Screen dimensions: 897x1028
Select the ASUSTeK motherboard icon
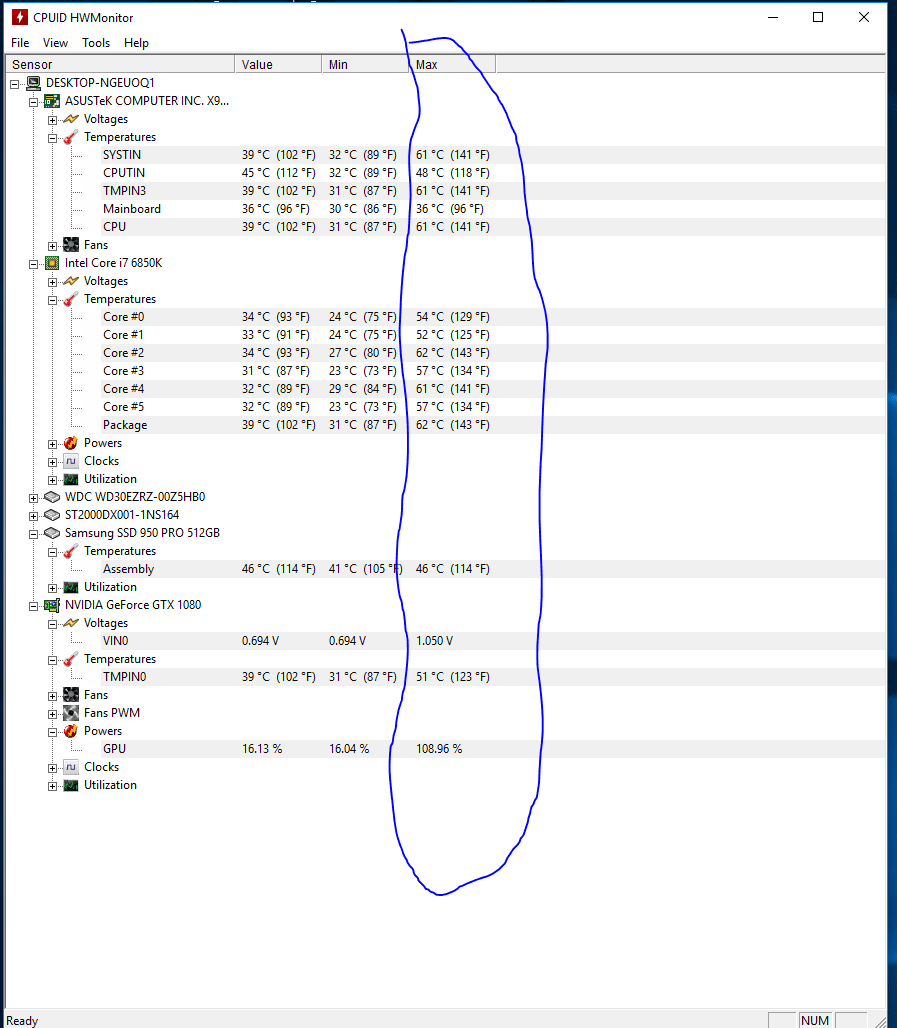(x=52, y=101)
